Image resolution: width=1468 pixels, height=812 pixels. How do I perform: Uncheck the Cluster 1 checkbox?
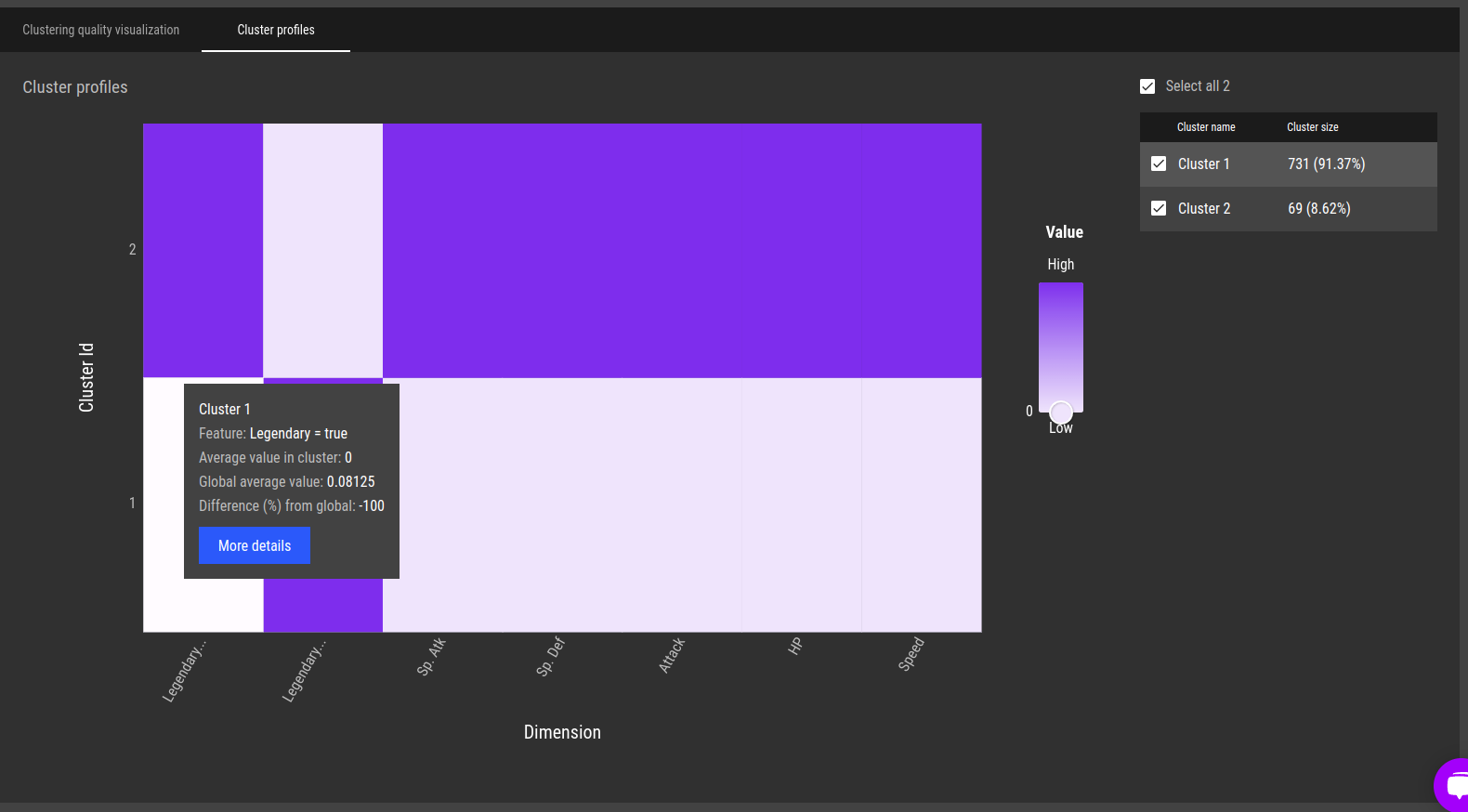point(1159,164)
